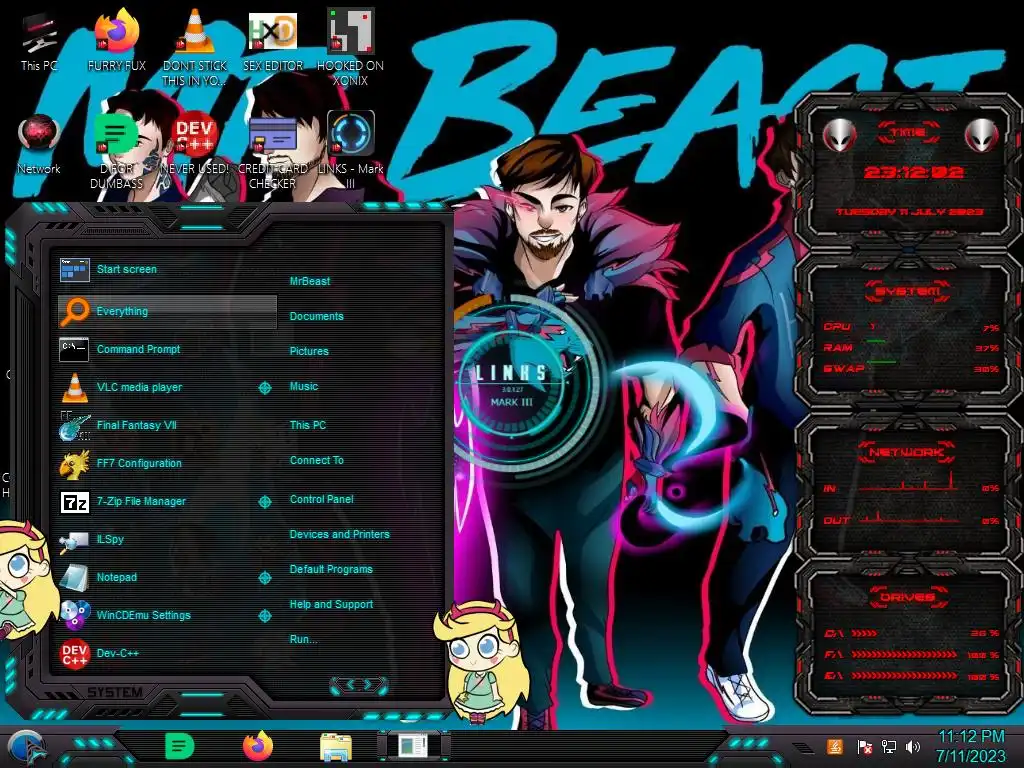1024x768 pixels.
Task: Switch to the running window taskbar thumbnail
Action: (413, 746)
